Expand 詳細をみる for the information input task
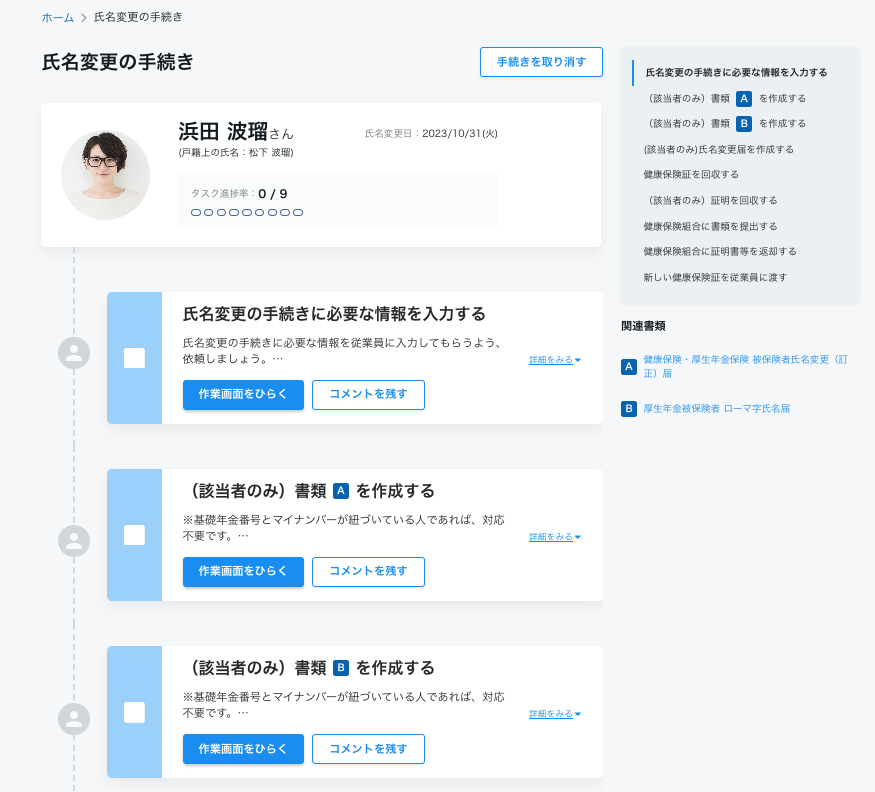 pyautogui.click(x=555, y=360)
